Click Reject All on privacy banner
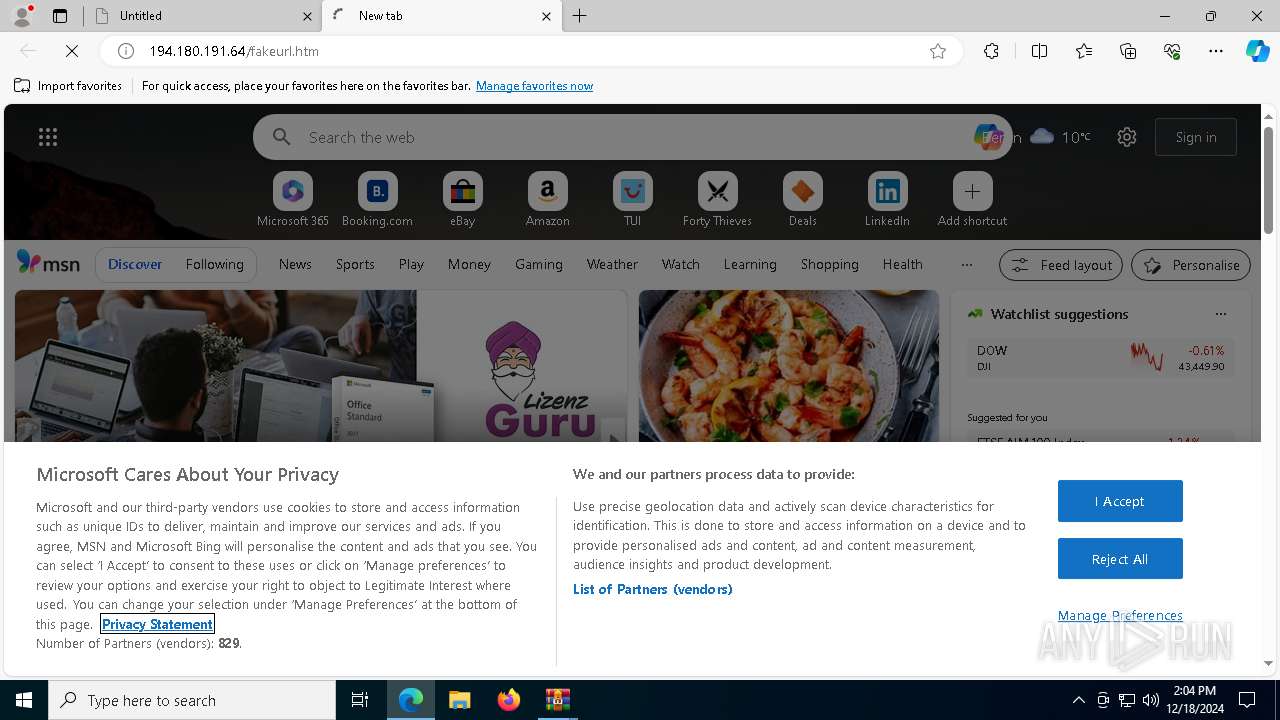1280x720 pixels. [x=1120, y=559]
